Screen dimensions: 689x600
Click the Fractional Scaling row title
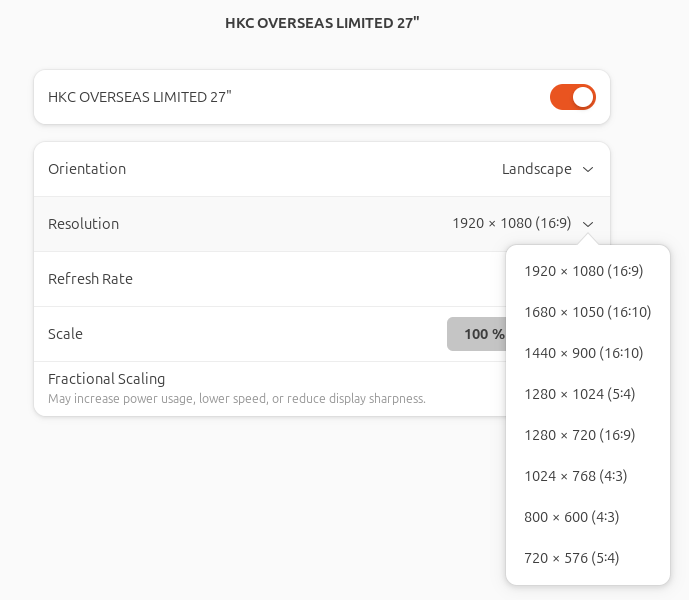click(106, 379)
